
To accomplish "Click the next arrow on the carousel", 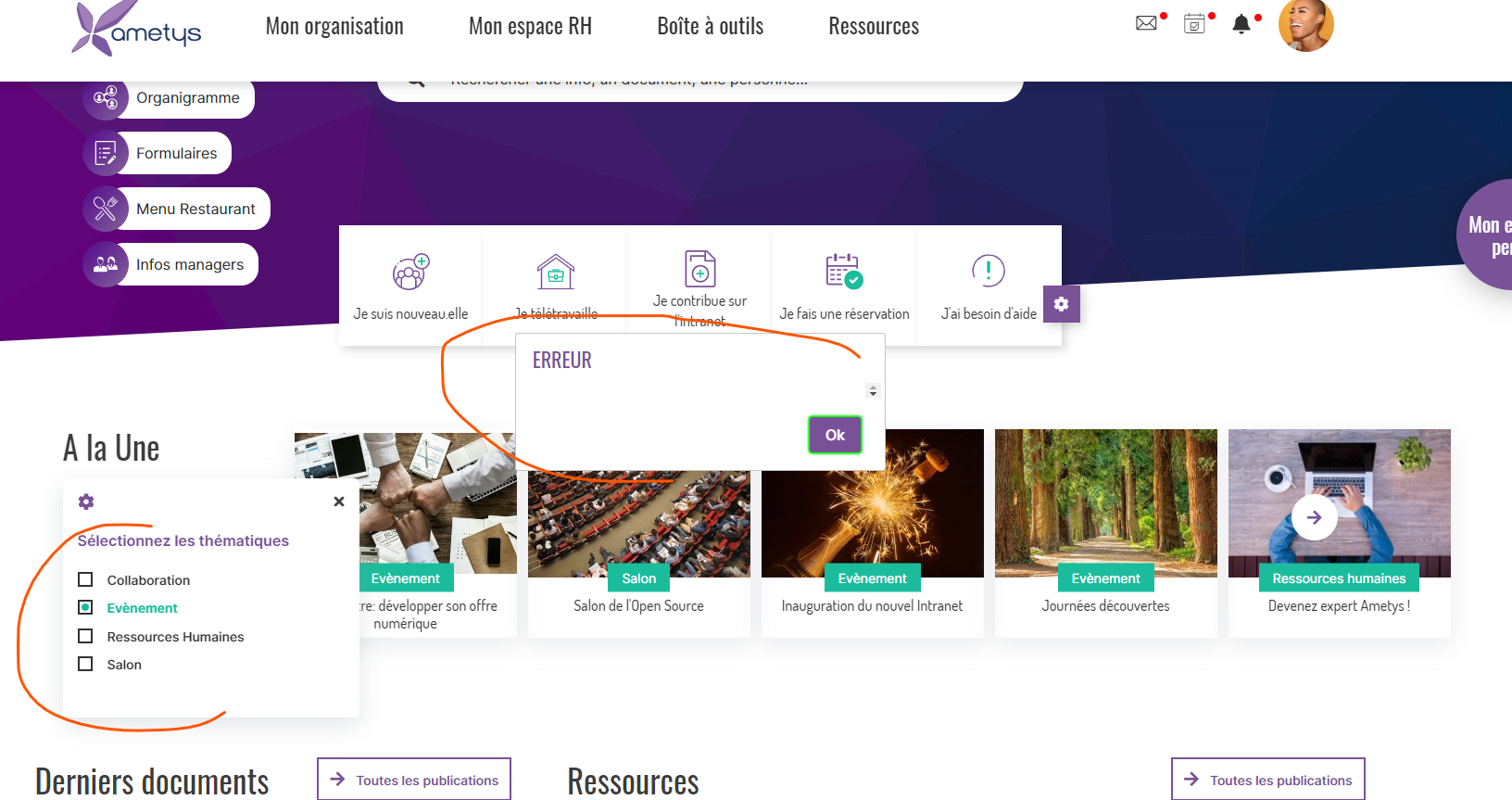I will tap(1314, 517).
